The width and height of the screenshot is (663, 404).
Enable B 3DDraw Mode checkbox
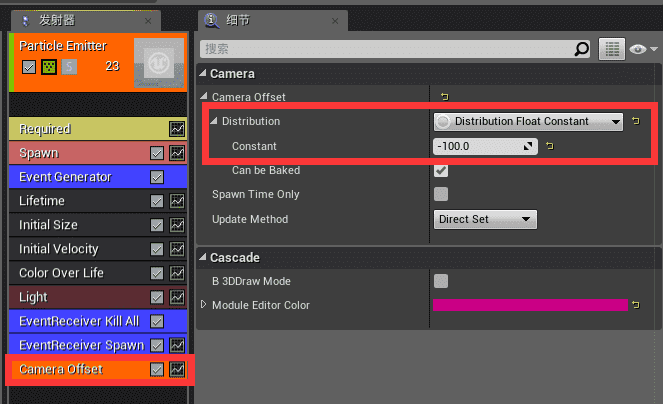[x=441, y=281]
